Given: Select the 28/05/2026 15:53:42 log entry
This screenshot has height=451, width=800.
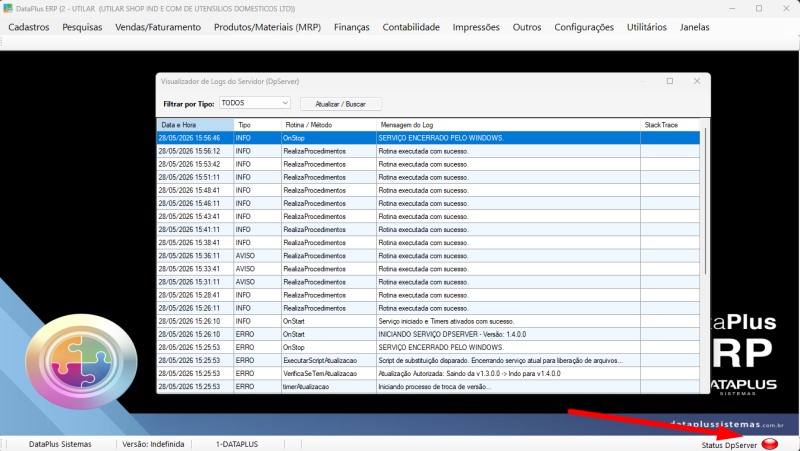Looking at the screenshot, I should pos(428,164).
